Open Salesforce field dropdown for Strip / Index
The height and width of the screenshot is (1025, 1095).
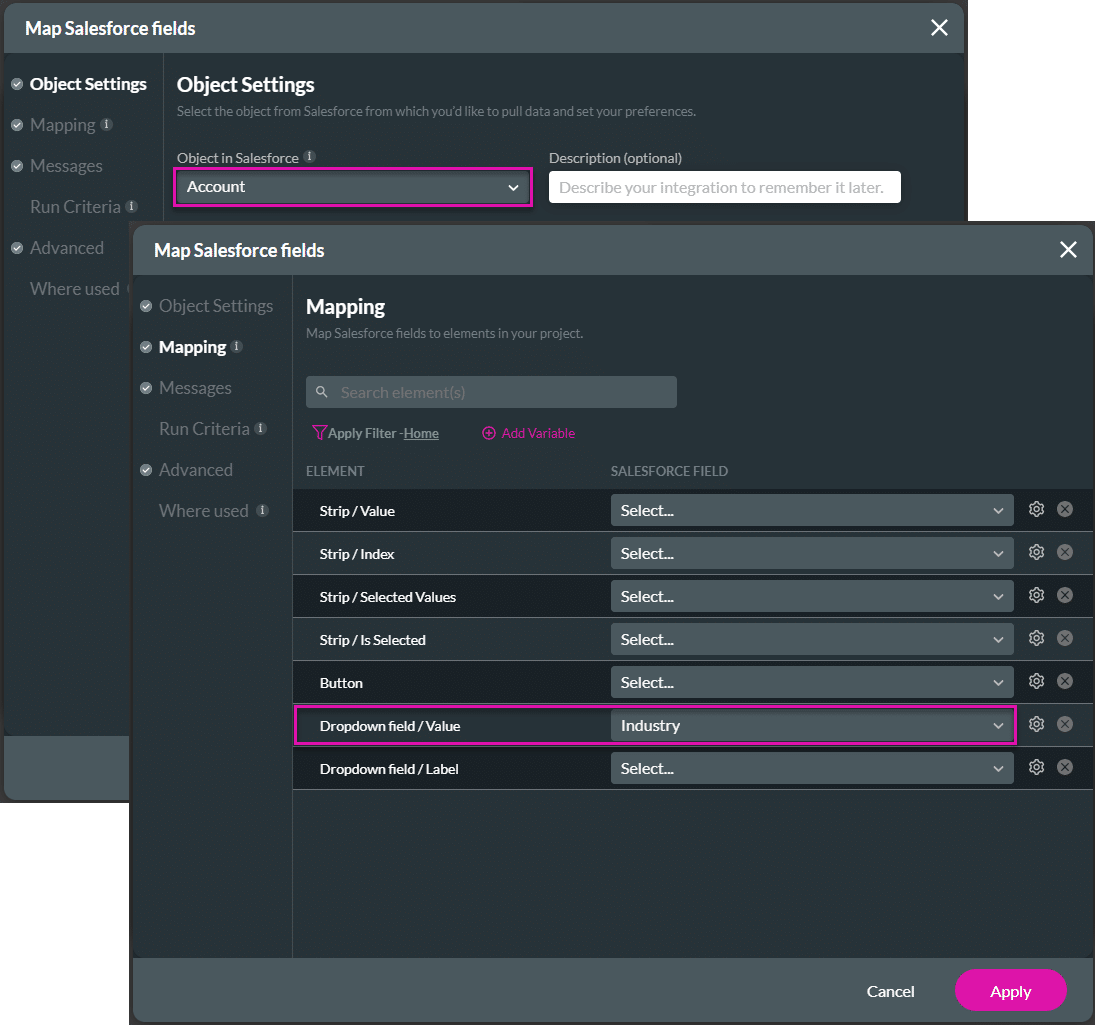[x=811, y=554]
